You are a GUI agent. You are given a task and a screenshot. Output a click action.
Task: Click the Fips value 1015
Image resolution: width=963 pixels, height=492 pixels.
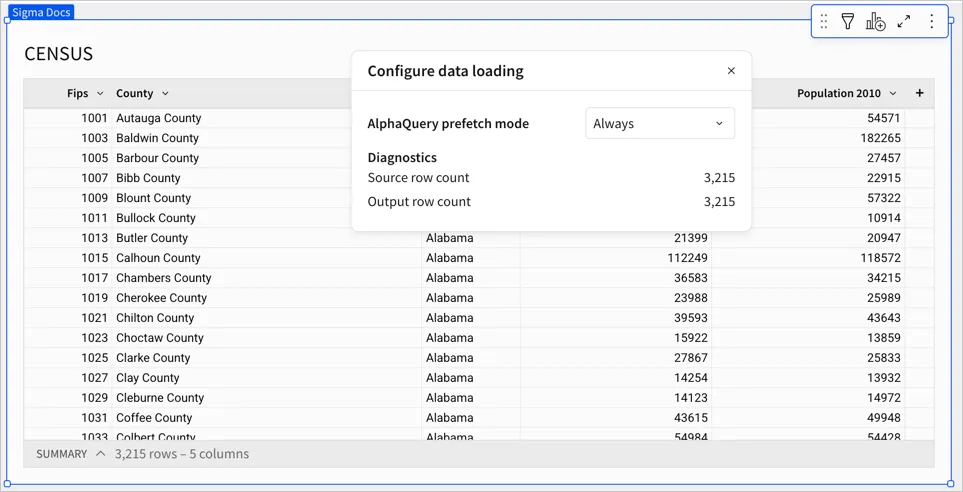pyautogui.click(x=95, y=258)
